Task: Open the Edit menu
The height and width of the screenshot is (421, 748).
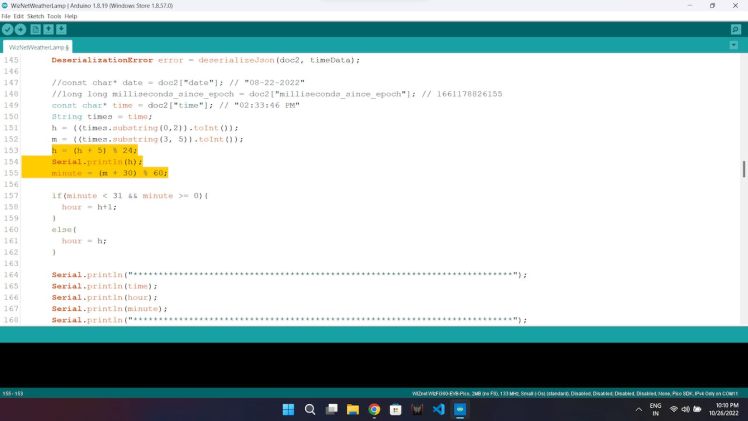Action: [x=19, y=16]
